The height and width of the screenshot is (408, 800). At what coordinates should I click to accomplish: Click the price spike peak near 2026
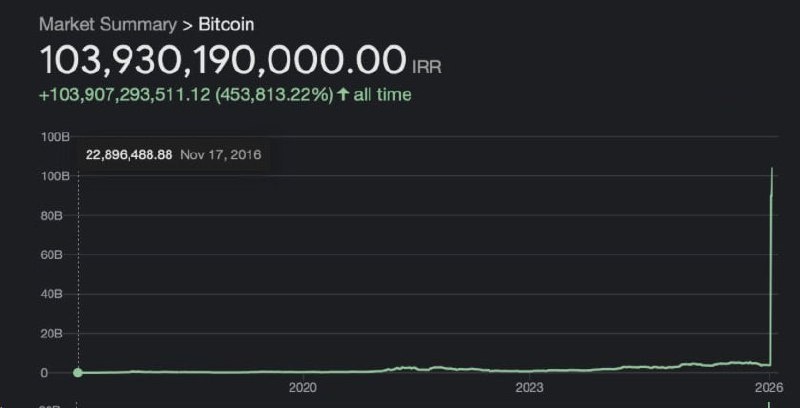point(772,169)
